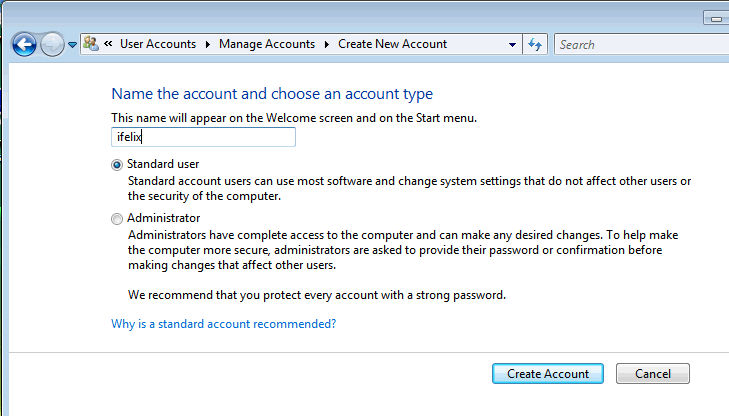The image size is (729, 416).
Task: Open 'Why is a standard account recommended?' link
Action: 223,324
